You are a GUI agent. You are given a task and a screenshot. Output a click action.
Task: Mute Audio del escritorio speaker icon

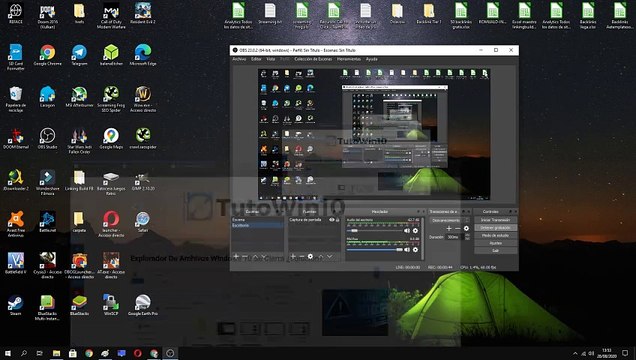407,230
